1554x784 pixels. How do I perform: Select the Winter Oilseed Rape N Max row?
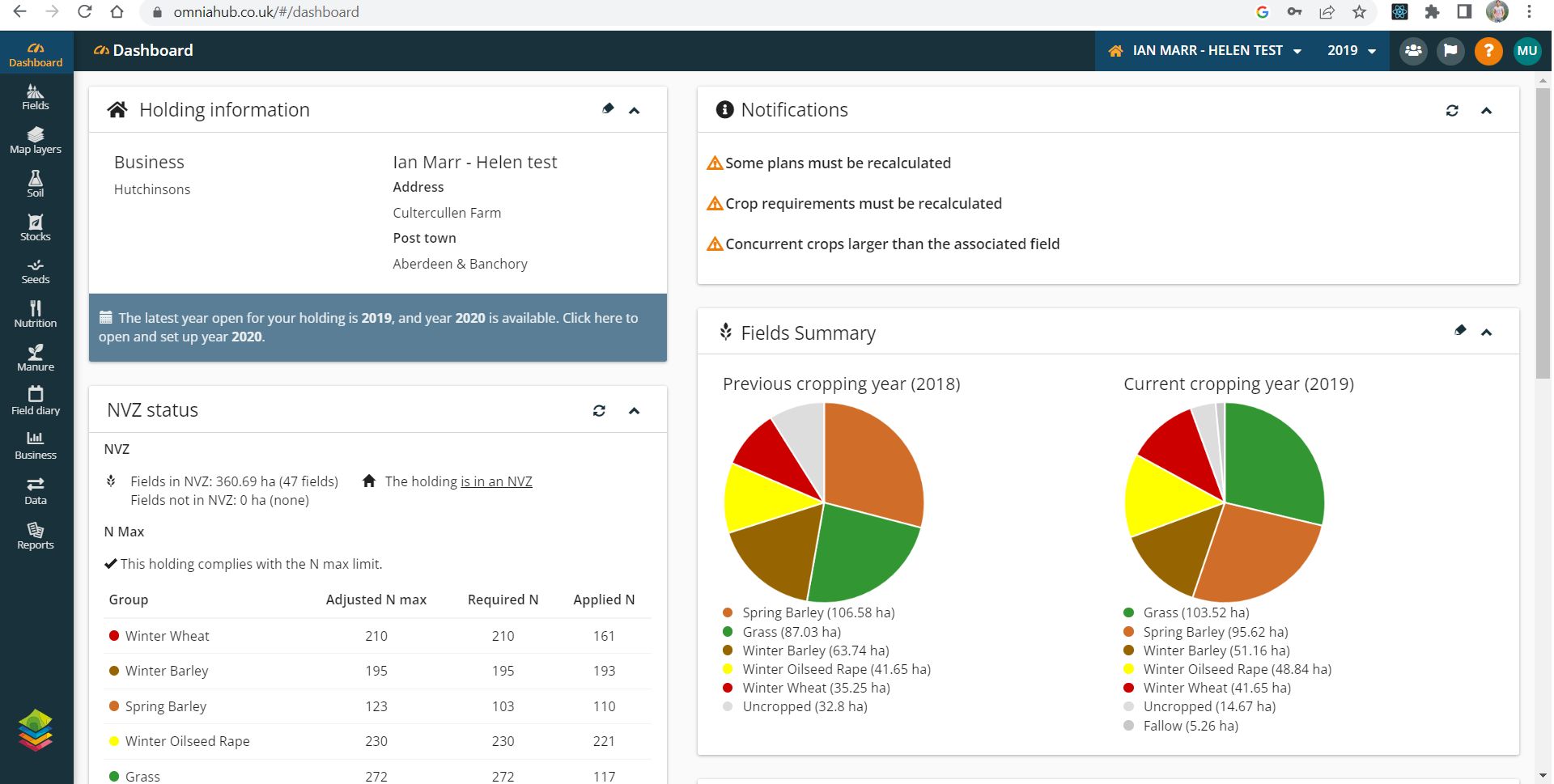378,741
